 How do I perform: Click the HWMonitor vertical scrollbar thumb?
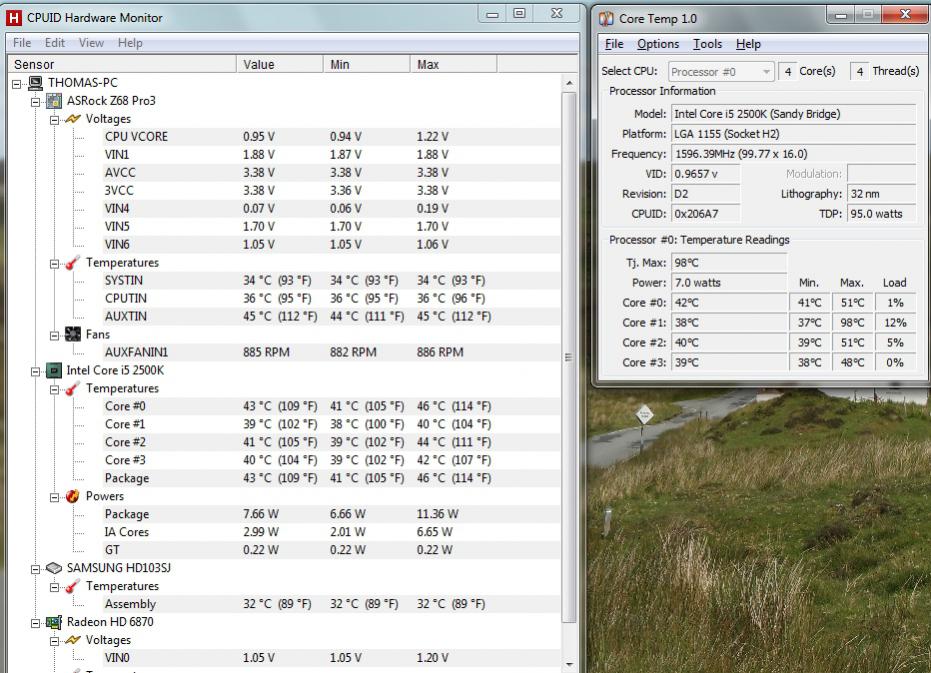(569, 358)
